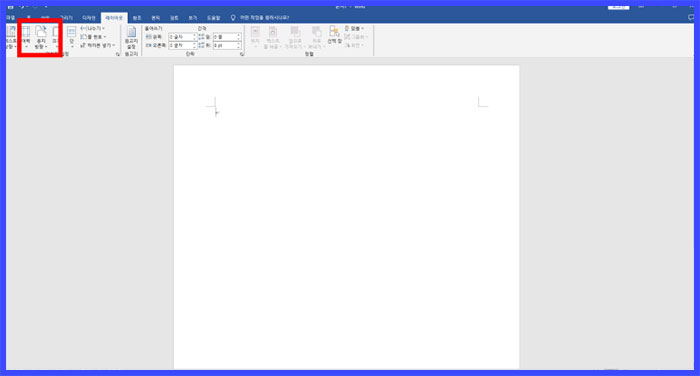Image resolution: width=700 pixels, height=376 pixels.
Task: Click the spacing before (앞) value field
Action: [227, 37]
